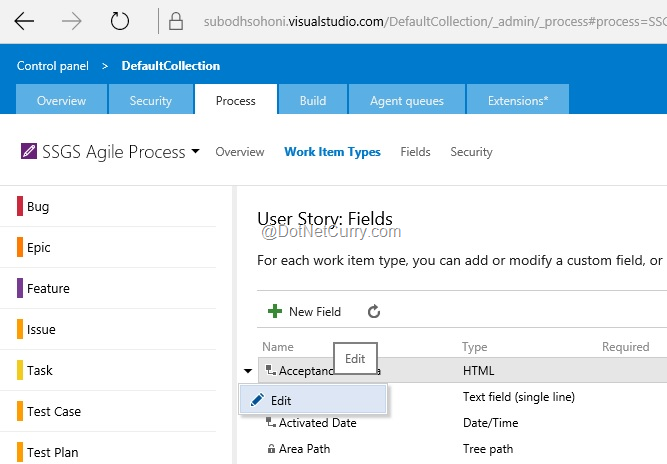This screenshot has height=464, width=667.
Task: Sort by the Required column header
Action: pos(625,347)
